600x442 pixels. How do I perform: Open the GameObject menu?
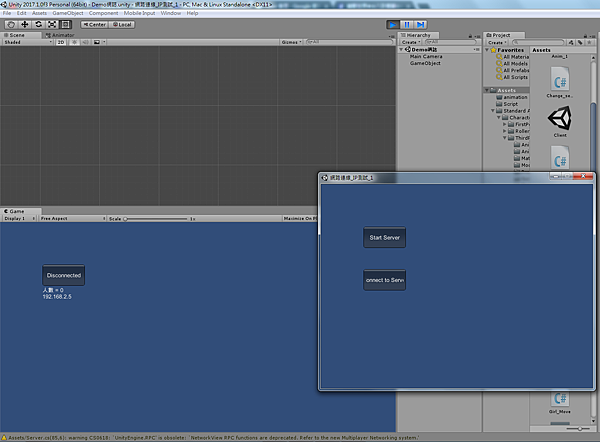tap(68, 13)
